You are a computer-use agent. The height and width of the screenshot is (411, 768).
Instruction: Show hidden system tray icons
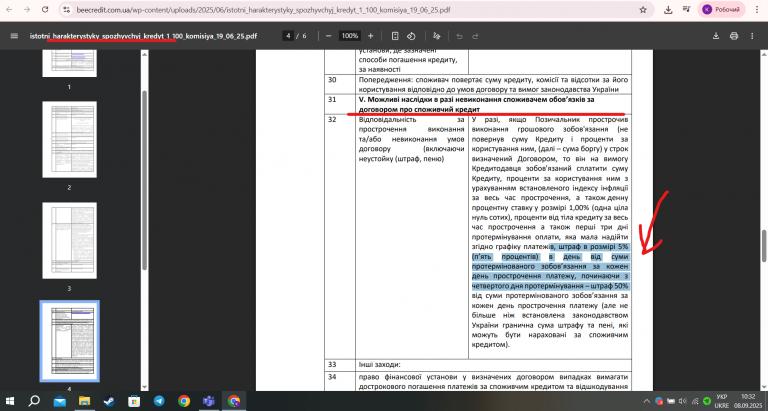coord(648,401)
